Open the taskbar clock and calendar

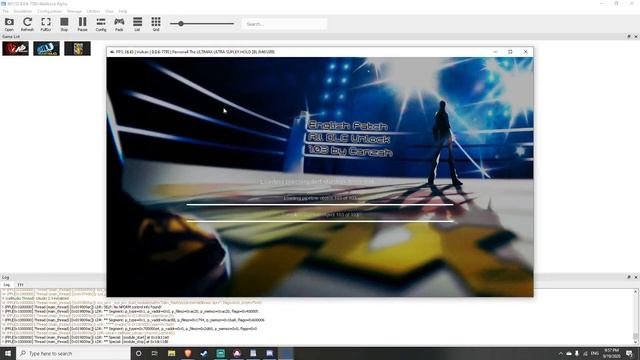611,353
